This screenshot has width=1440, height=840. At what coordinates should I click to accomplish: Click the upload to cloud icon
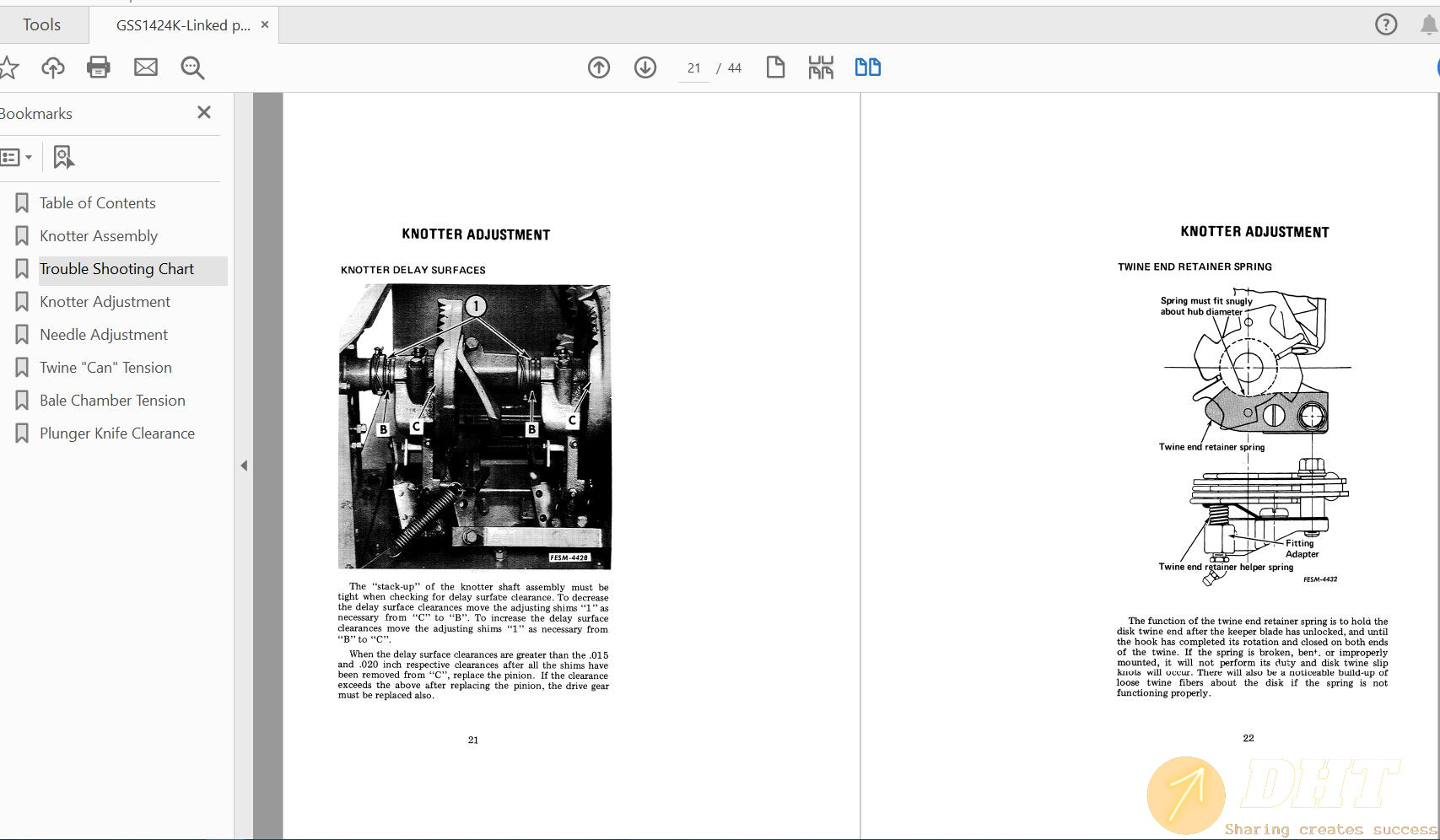pyautogui.click(x=53, y=67)
